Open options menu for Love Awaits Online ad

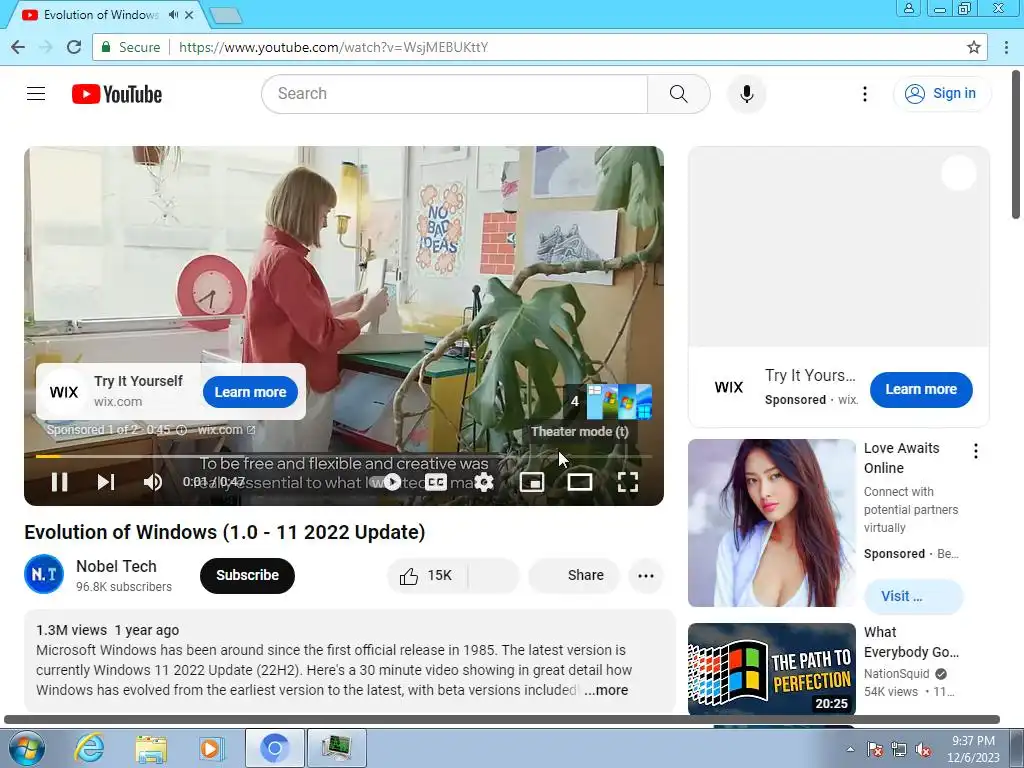click(976, 451)
